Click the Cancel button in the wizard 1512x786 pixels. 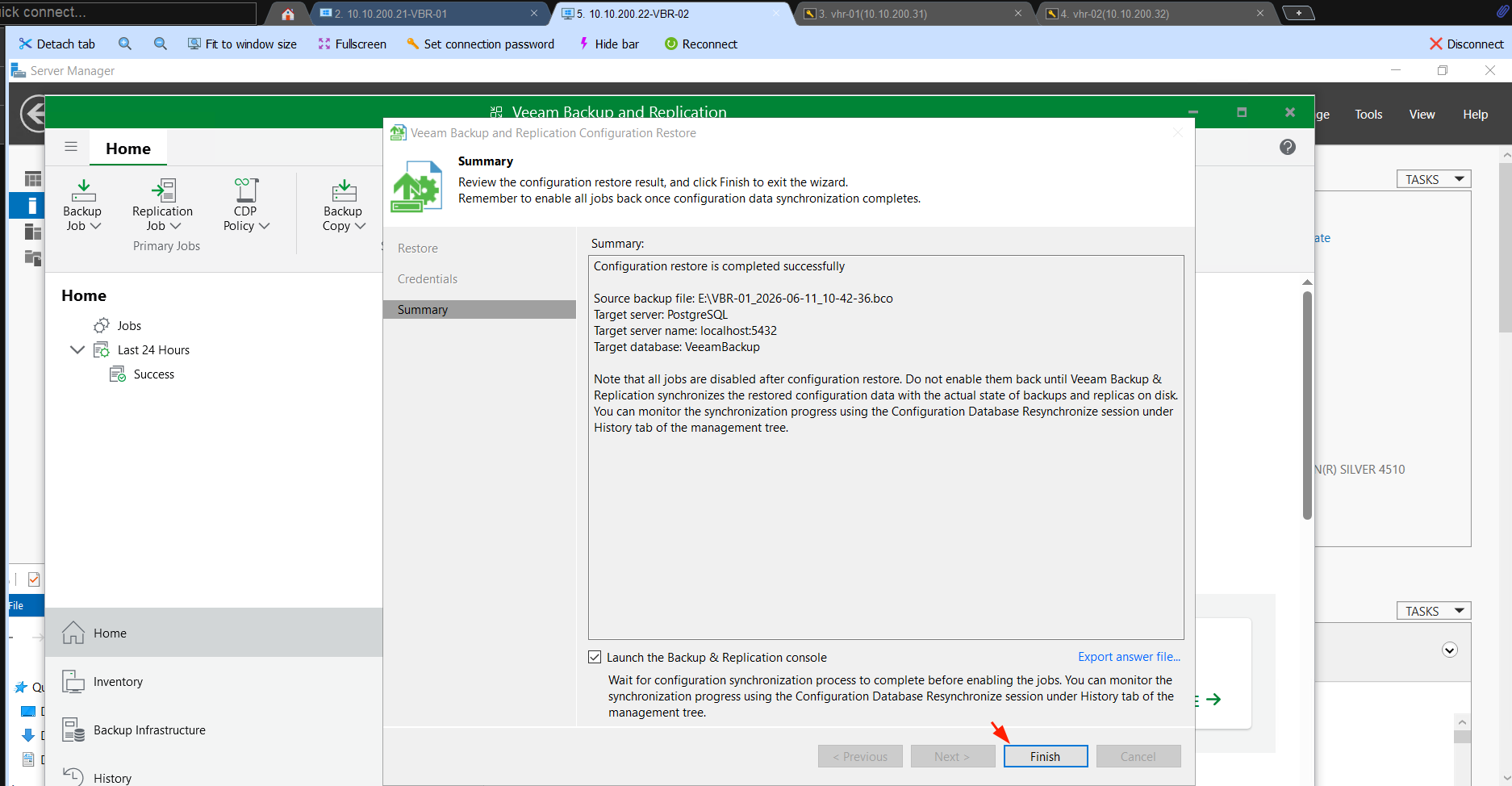pos(1138,756)
